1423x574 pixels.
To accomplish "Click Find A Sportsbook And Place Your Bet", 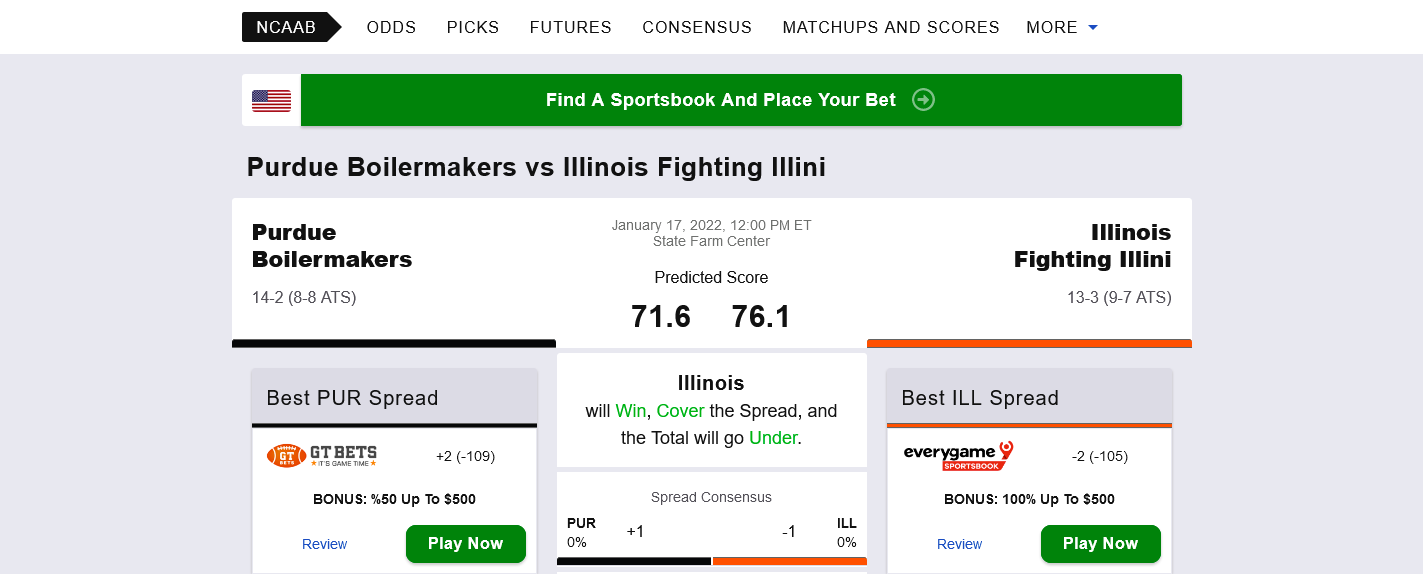I will tap(721, 100).
